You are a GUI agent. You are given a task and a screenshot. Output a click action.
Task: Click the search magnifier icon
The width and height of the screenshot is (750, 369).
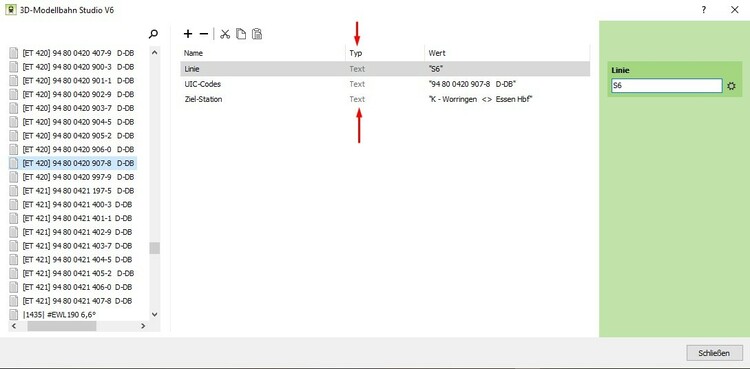point(153,34)
